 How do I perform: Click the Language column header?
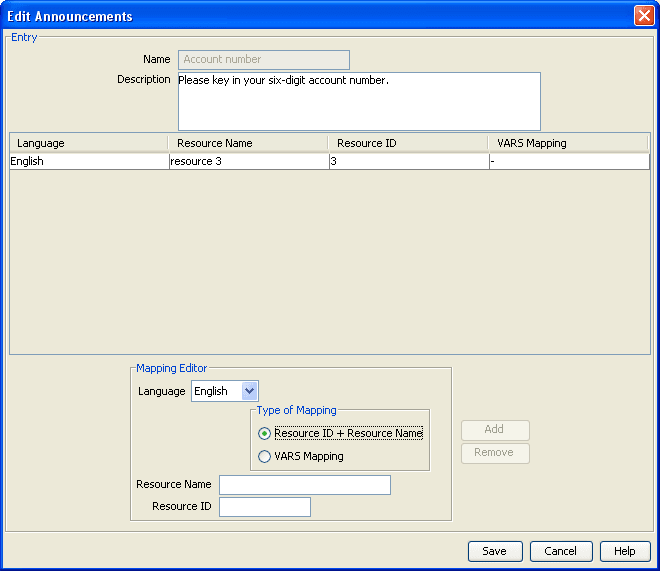(88, 143)
